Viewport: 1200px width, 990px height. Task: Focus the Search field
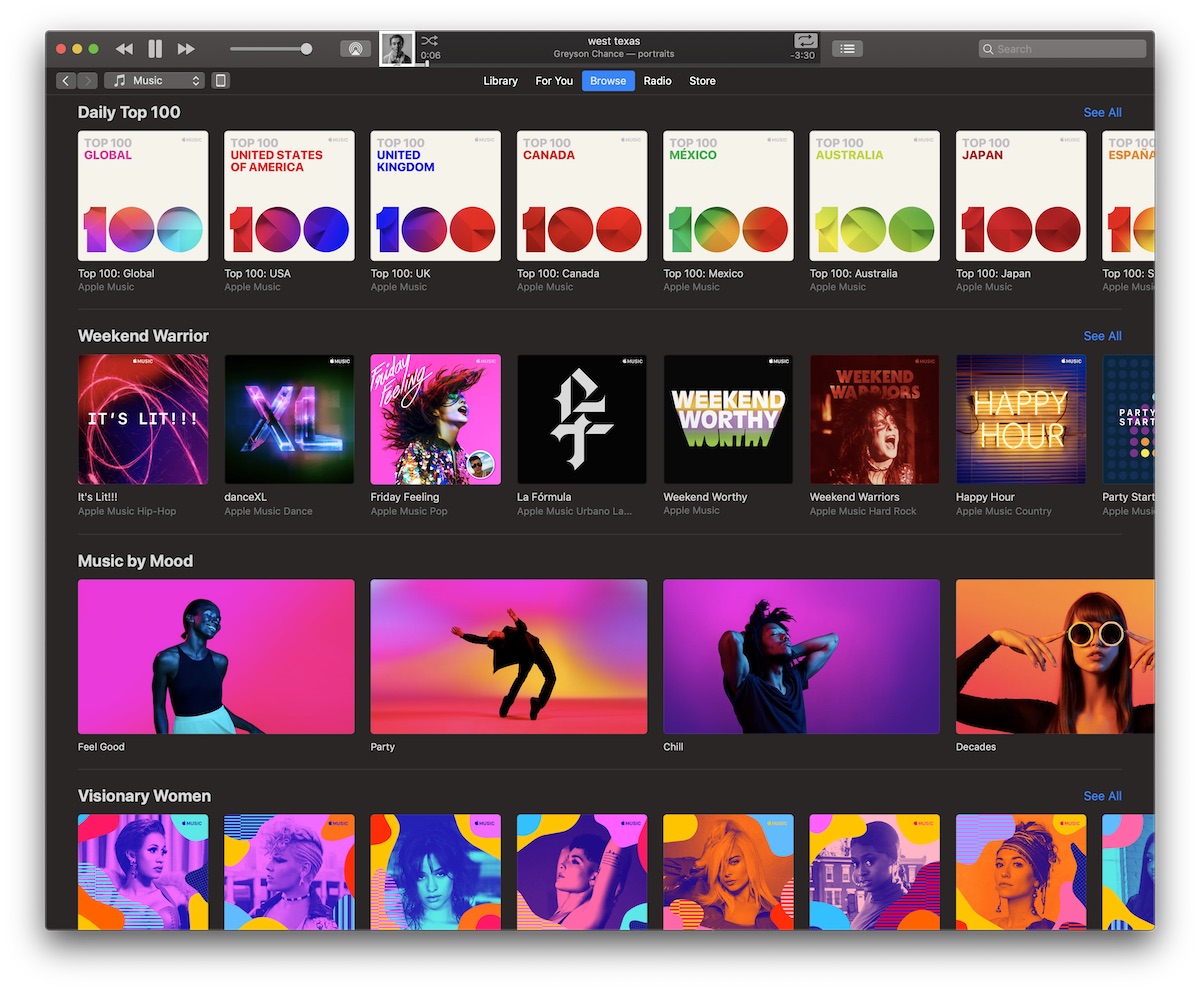point(1062,48)
